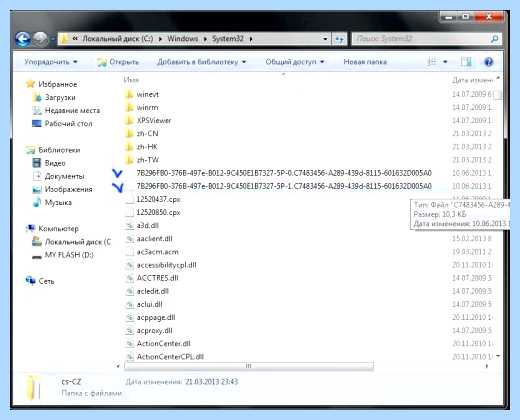Viewport: 520px width, 420px height.
Task: Select the zh-TW folder icon
Action: (x=129, y=160)
